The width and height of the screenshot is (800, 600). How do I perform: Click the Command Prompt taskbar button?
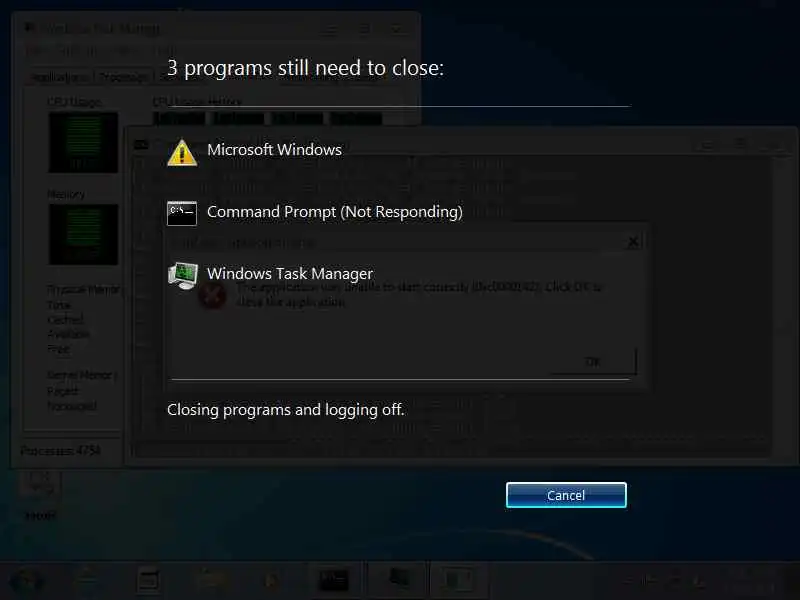pyautogui.click(x=334, y=581)
